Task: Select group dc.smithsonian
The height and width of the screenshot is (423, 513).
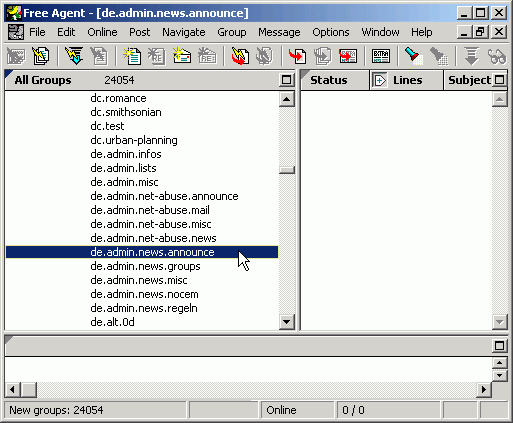Action: (x=126, y=112)
